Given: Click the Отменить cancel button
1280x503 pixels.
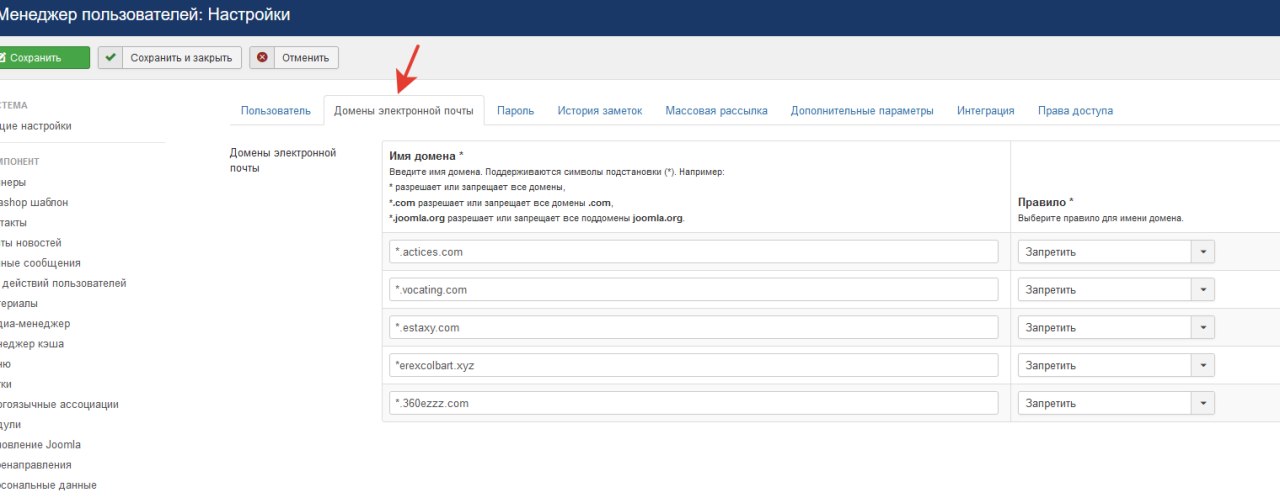Looking at the screenshot, I should tap(294, 58).
